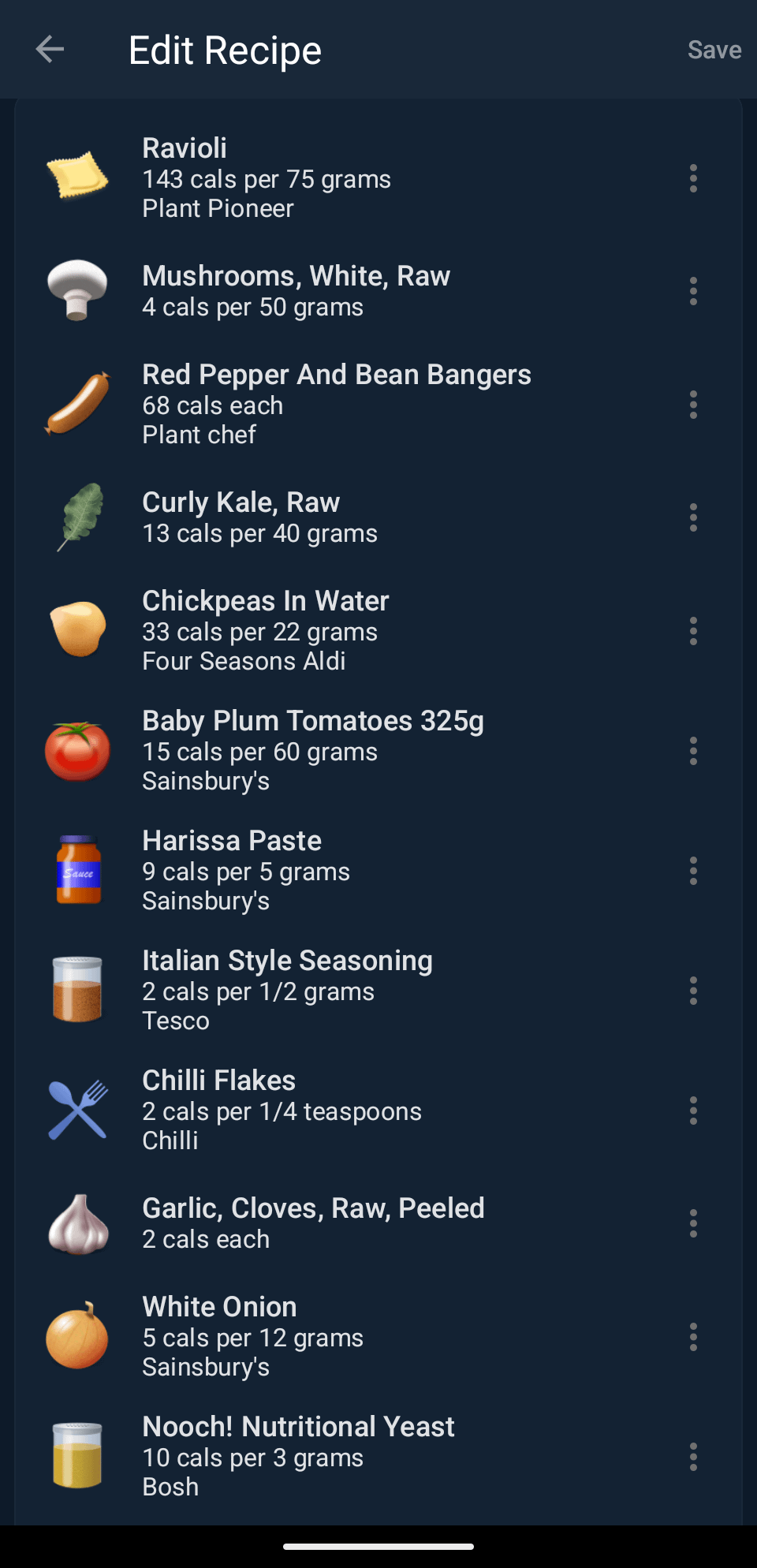Tap the back arrow icon
Viewport: 757px width, 1568px height.
click(x=50, y=50)
